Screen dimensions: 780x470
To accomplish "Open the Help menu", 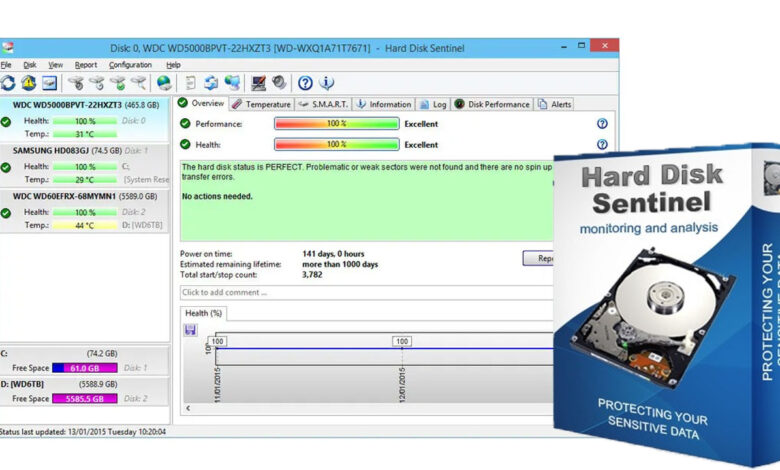I will pyautogui.click(x=173, y=65).
